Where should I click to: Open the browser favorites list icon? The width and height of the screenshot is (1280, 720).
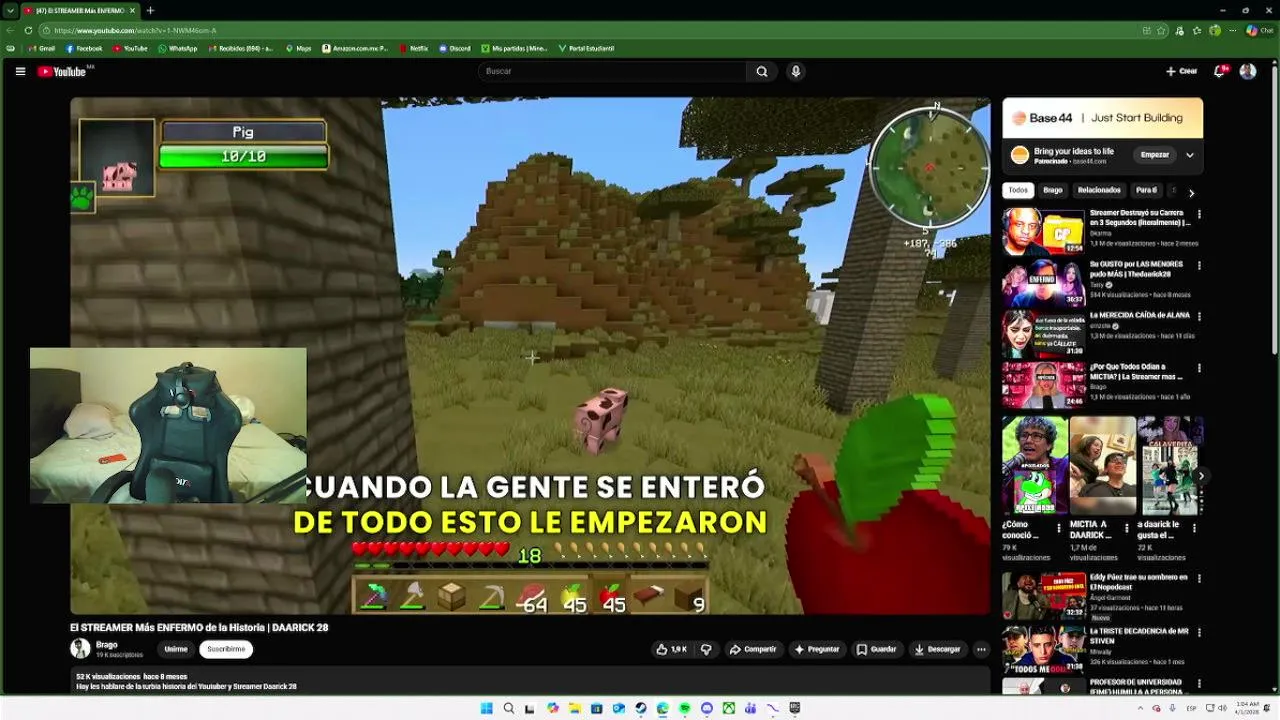(x=1197, y=30)
